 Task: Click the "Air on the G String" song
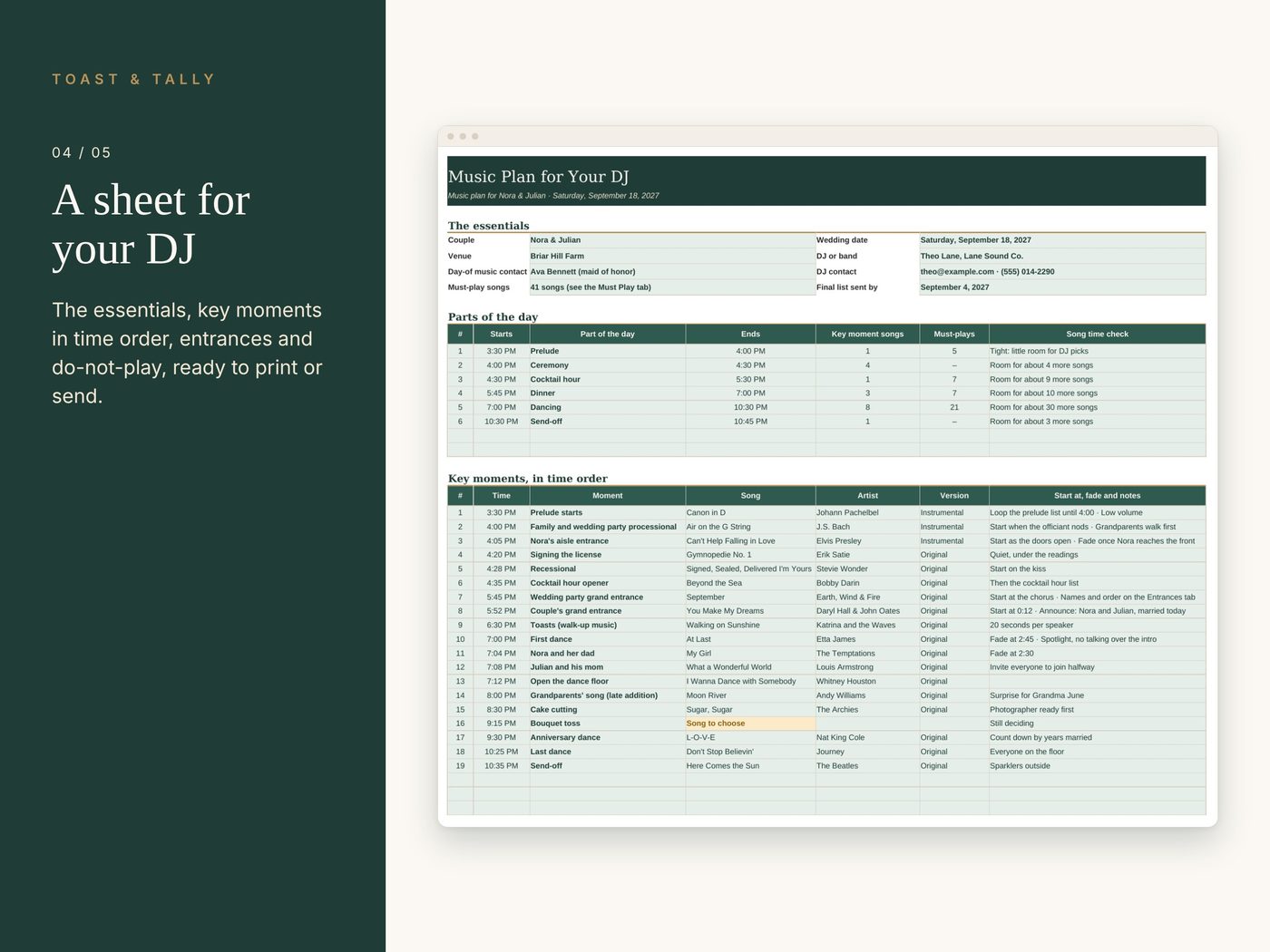(x=750, y=527)
